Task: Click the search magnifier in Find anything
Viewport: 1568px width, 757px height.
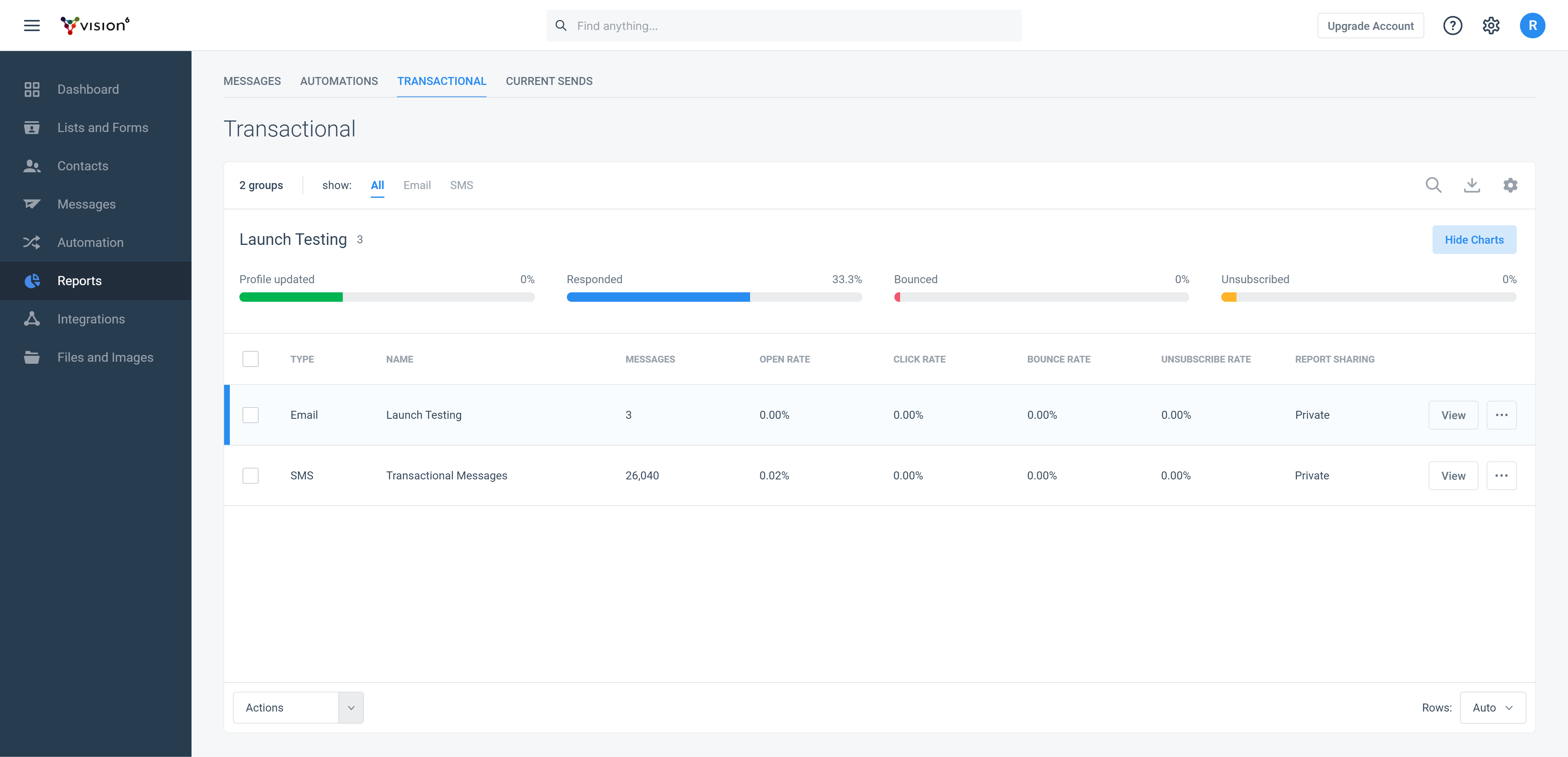Action: pos(561,26)
